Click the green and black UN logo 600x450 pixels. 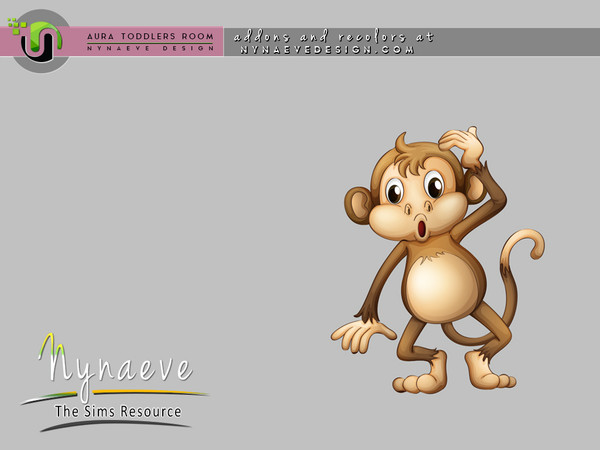point(41,41)
